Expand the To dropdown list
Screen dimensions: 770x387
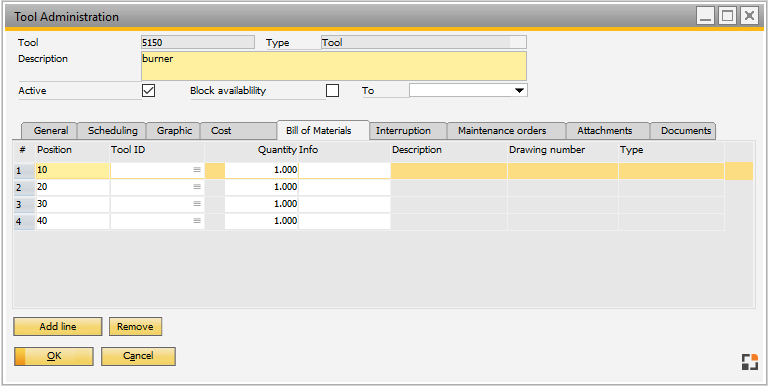pos(519,90)
